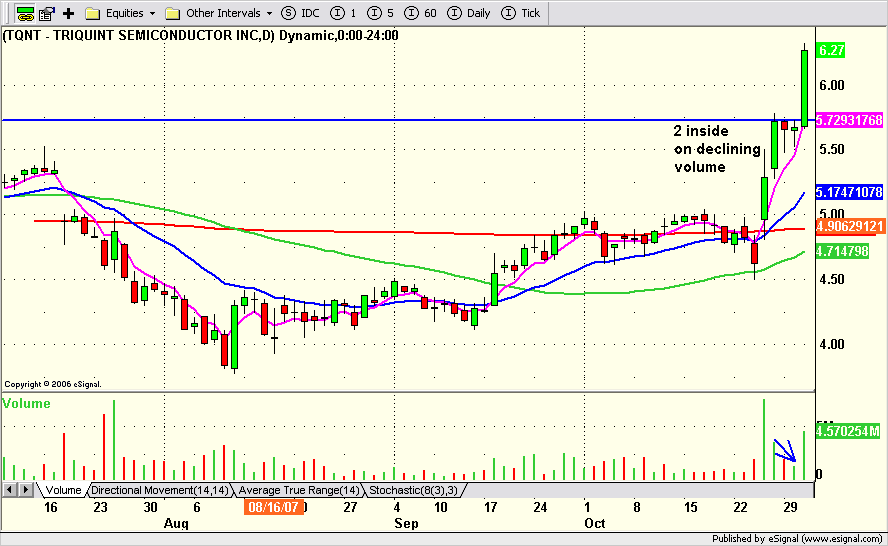The height and width of the screenshot is (546, 888).
Task: Click the Sep month label on time axis
Action: point(406,523)
